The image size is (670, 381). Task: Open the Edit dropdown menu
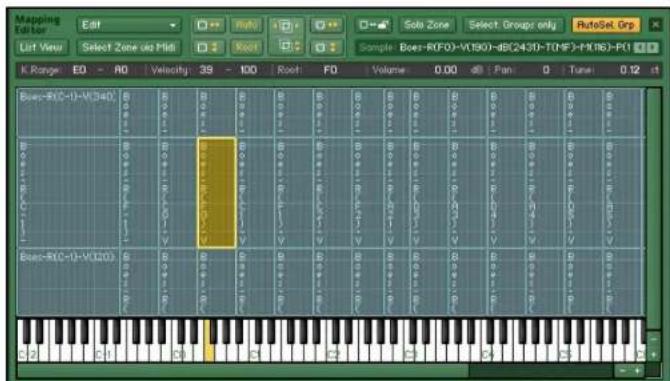(x=129, y=25)
